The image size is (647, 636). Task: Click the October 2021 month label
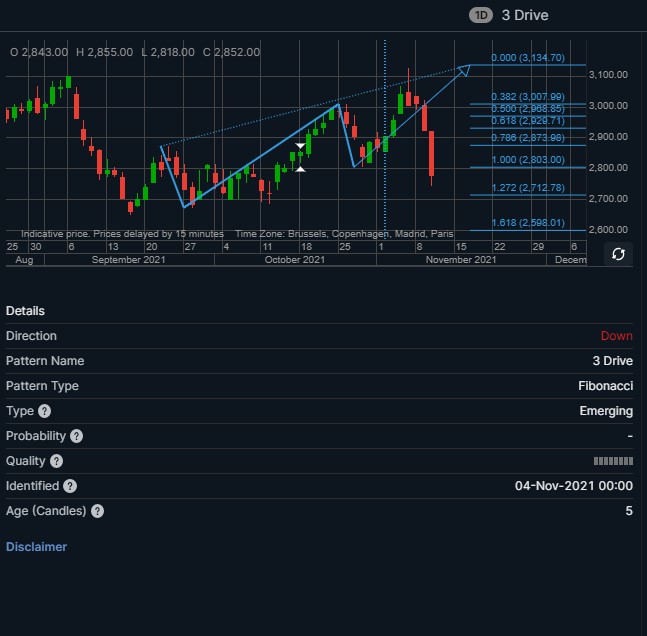pos(295,260)
